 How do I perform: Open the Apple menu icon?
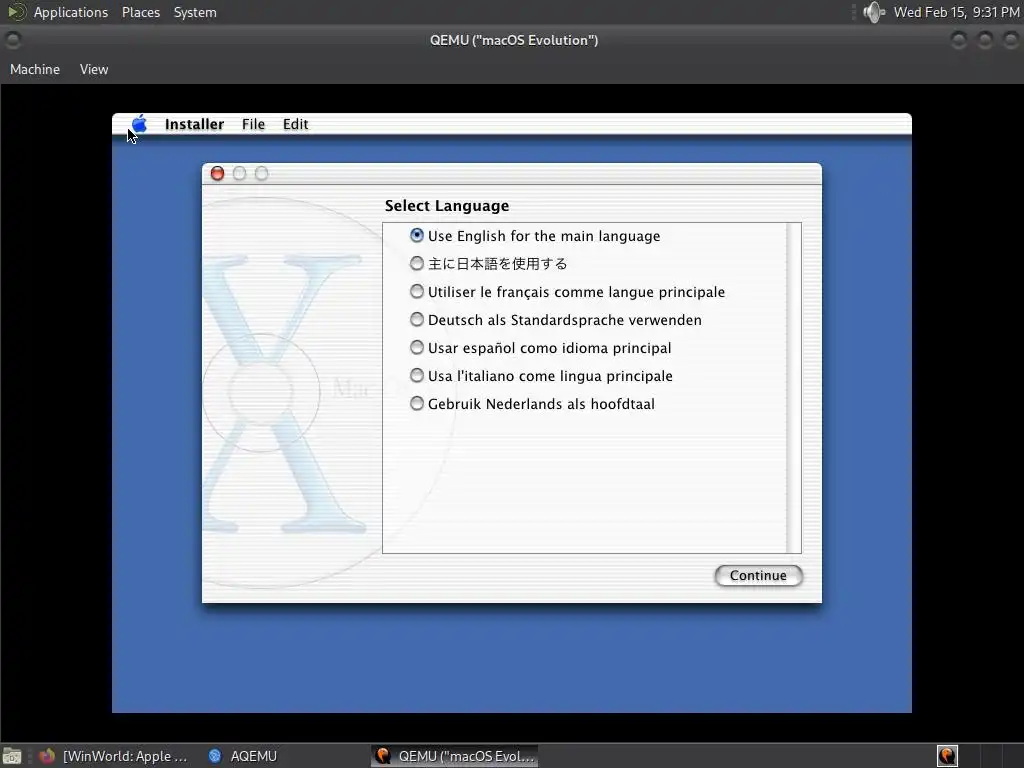pyautogui.click(x=139, y=123)
